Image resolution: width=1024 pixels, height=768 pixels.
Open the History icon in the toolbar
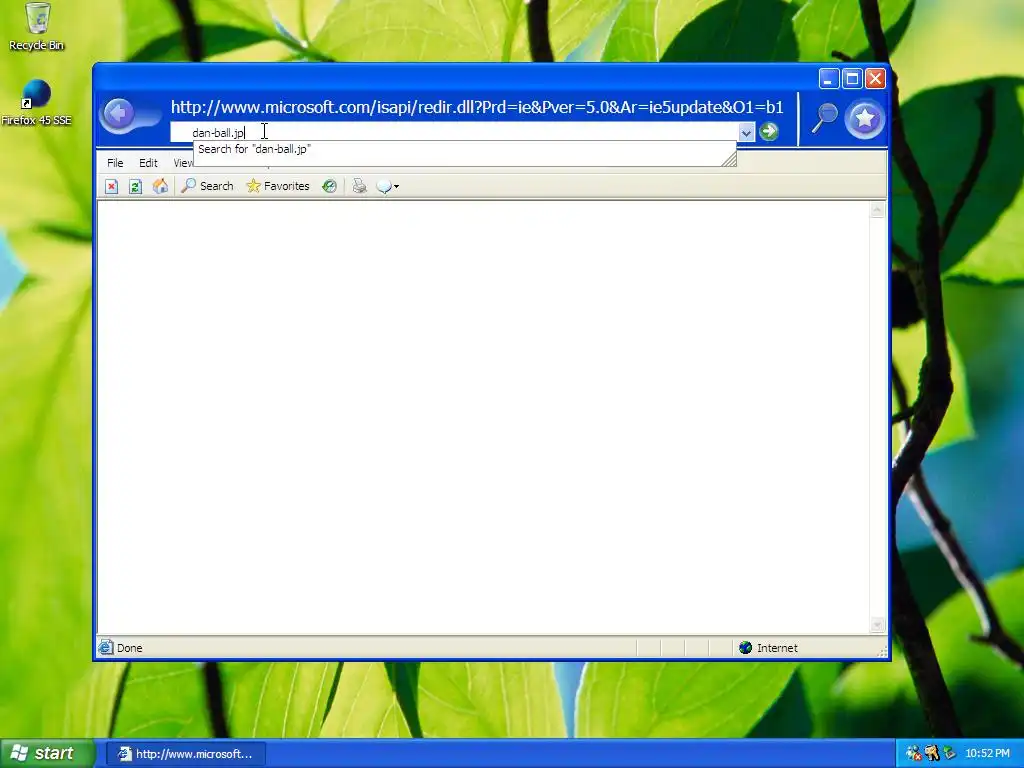coord(329,187)
